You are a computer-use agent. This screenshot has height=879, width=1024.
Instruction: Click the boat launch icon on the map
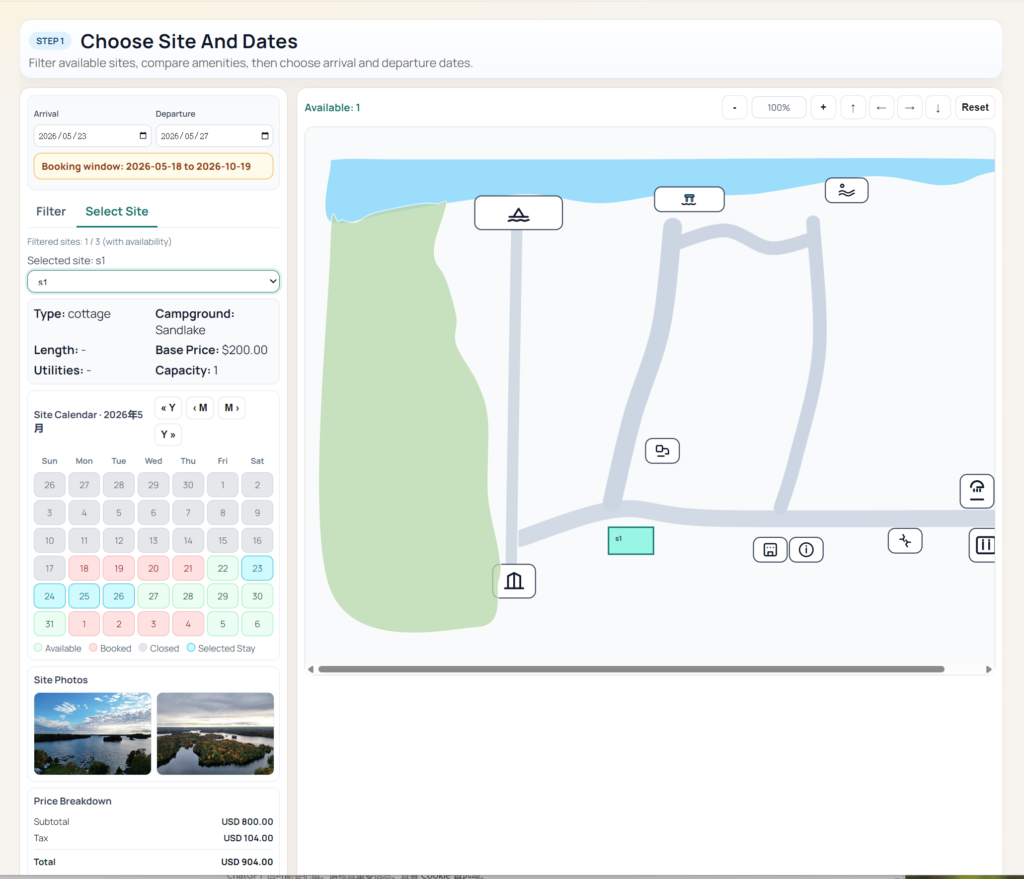tap(518, 212)
